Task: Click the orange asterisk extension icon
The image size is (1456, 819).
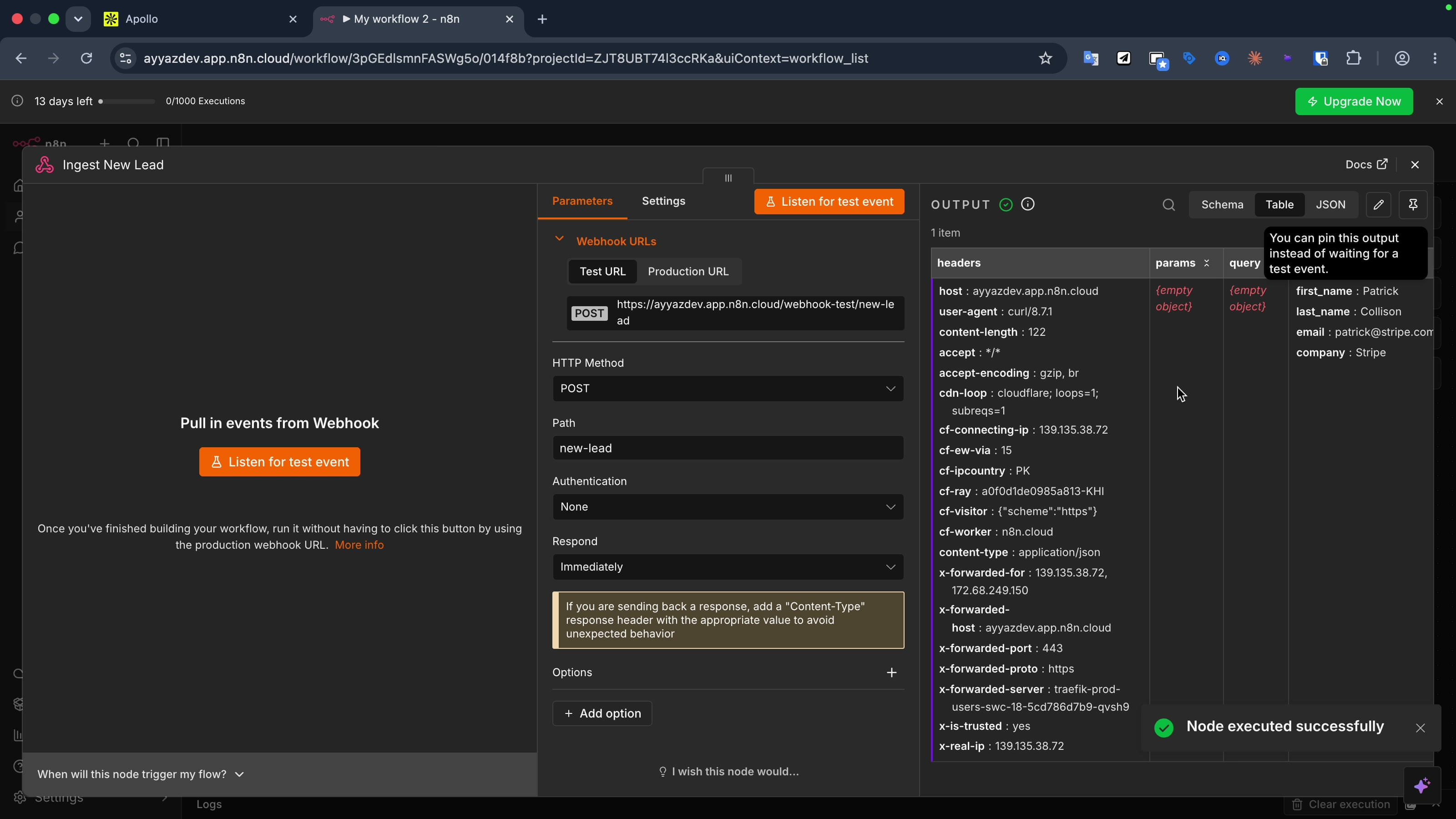Action: click(x=1254, y=58)
